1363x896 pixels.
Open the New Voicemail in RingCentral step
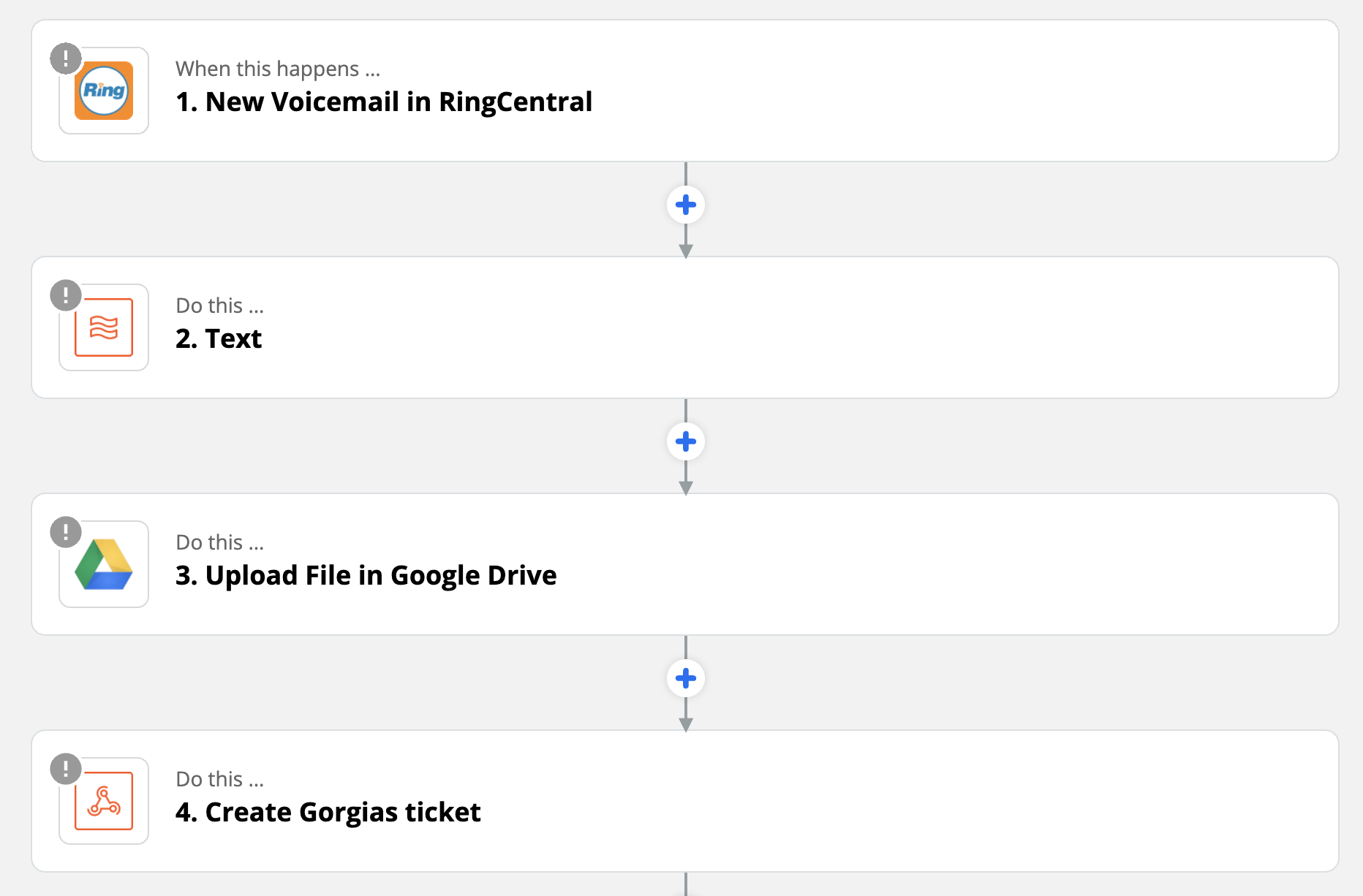click(685, 91)
